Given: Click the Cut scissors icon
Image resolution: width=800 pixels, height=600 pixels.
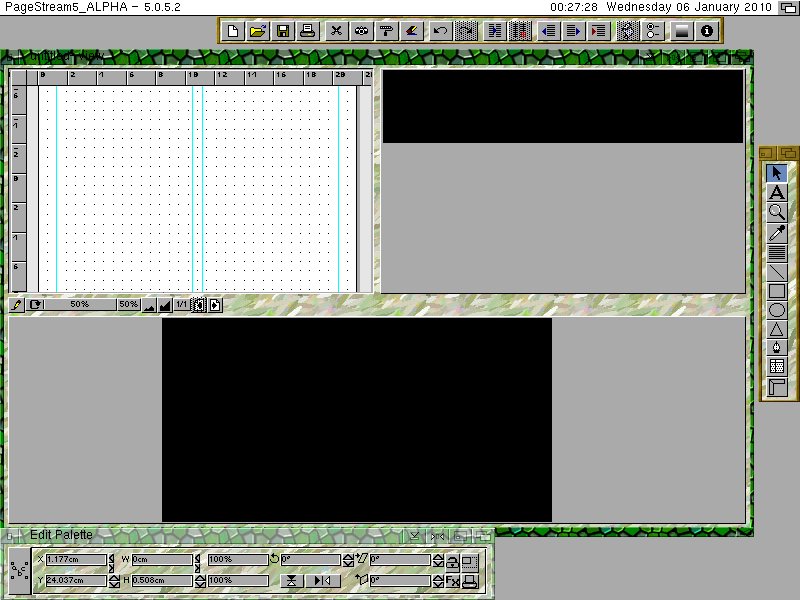Looking at the screenshot, I should [336, 31].
